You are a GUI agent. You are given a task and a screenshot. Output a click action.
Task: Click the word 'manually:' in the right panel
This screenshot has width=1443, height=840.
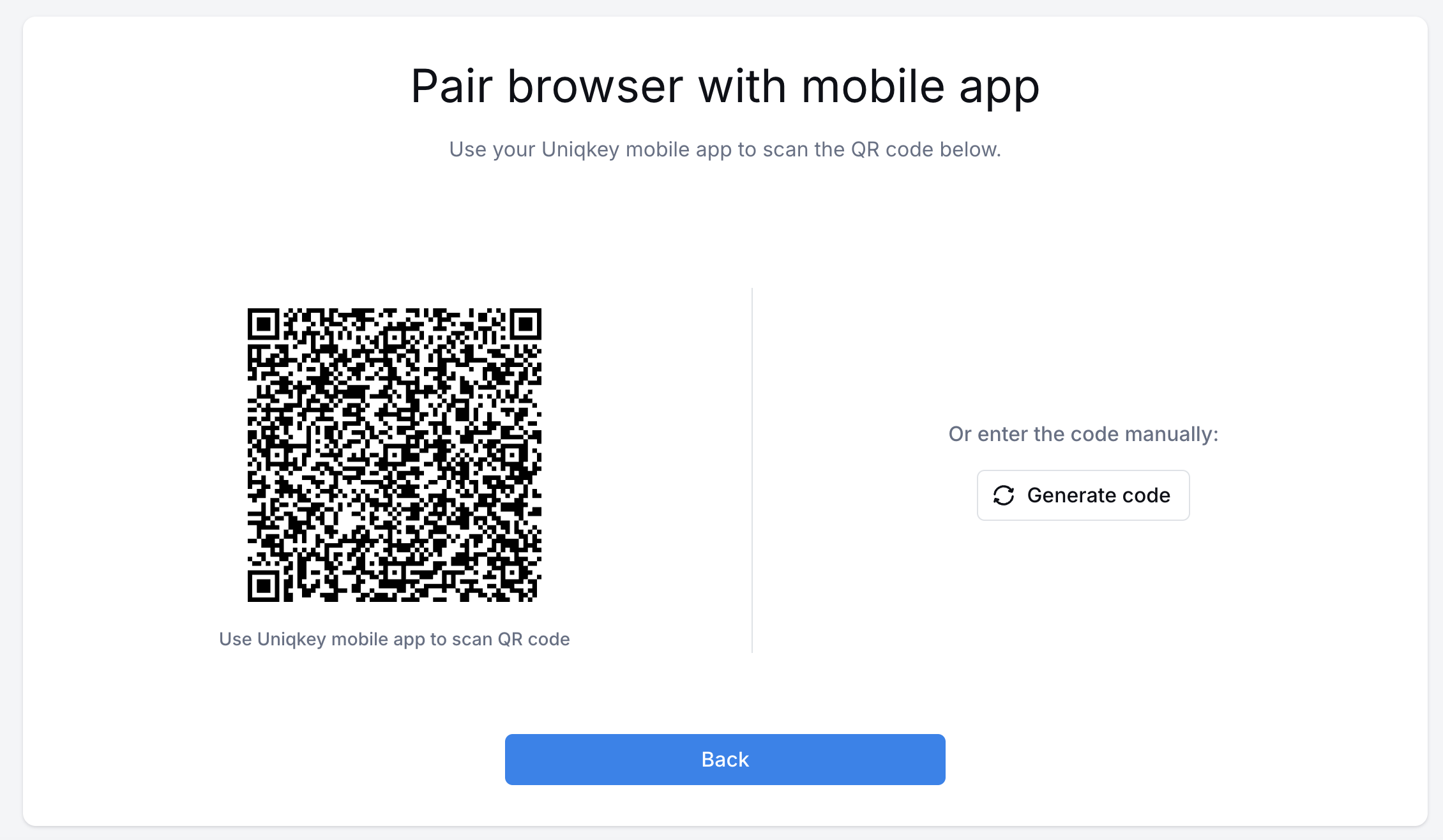(x=1172, y=434)
